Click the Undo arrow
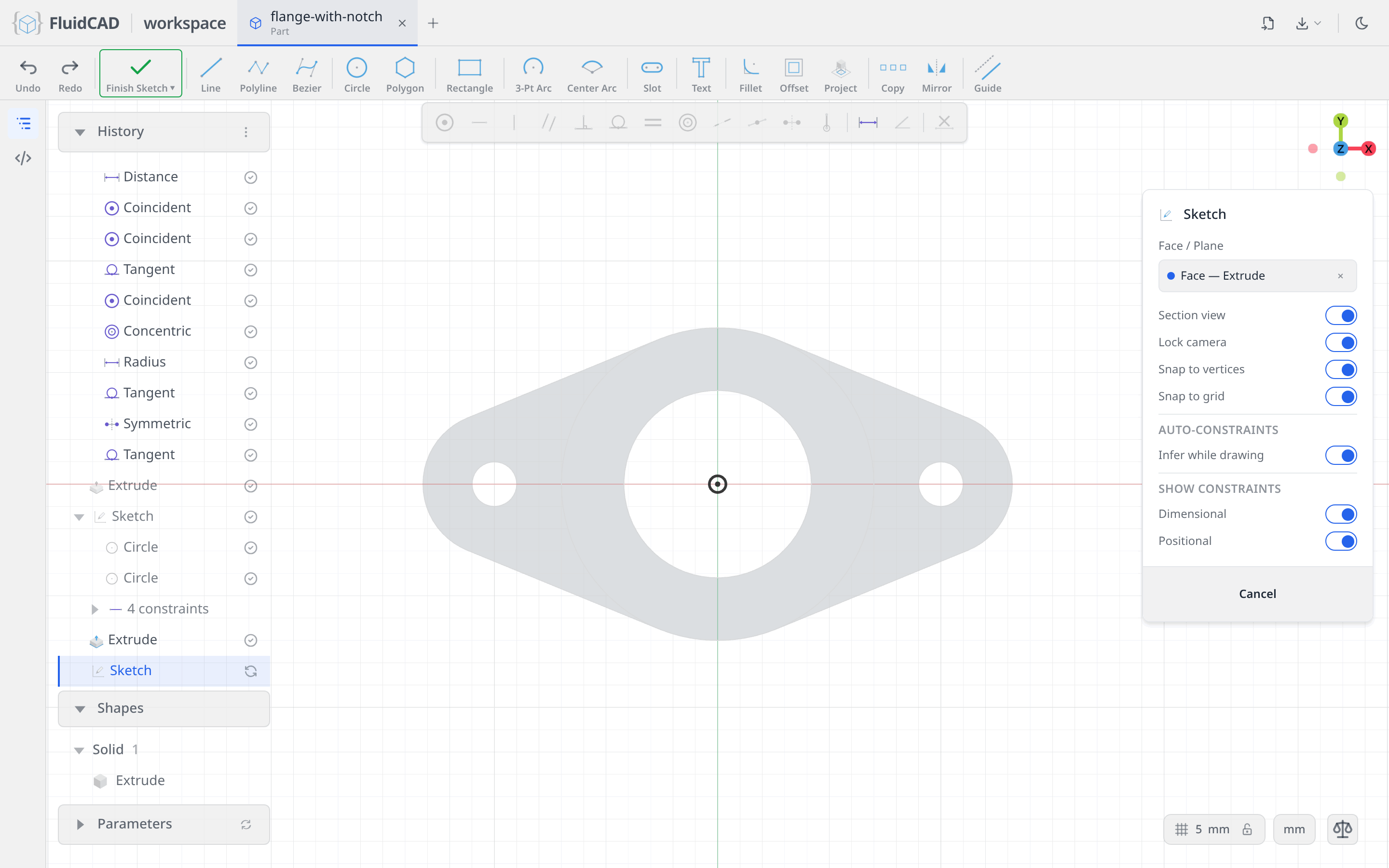The height and width of the screenshot is (868, 1389). [28, 75]
